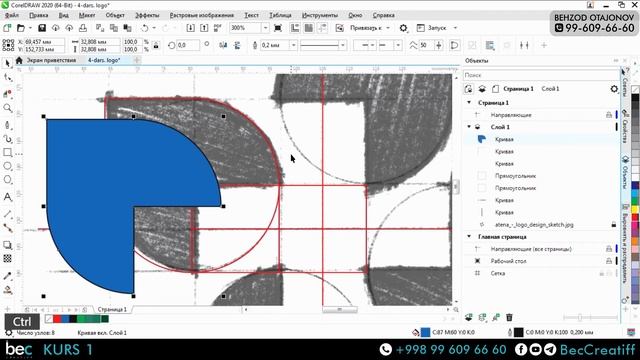
Task: Switch to Экран приветствия tab
Action: 51,60
